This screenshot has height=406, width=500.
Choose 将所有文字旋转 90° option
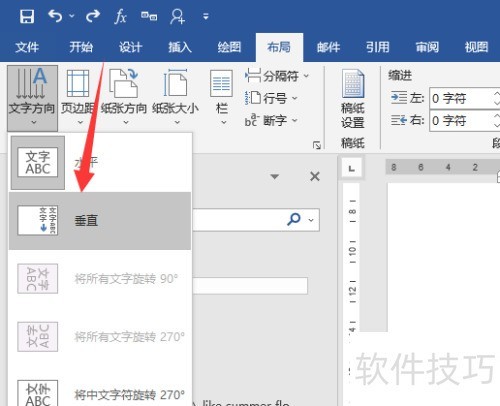[x=100, y=279]
